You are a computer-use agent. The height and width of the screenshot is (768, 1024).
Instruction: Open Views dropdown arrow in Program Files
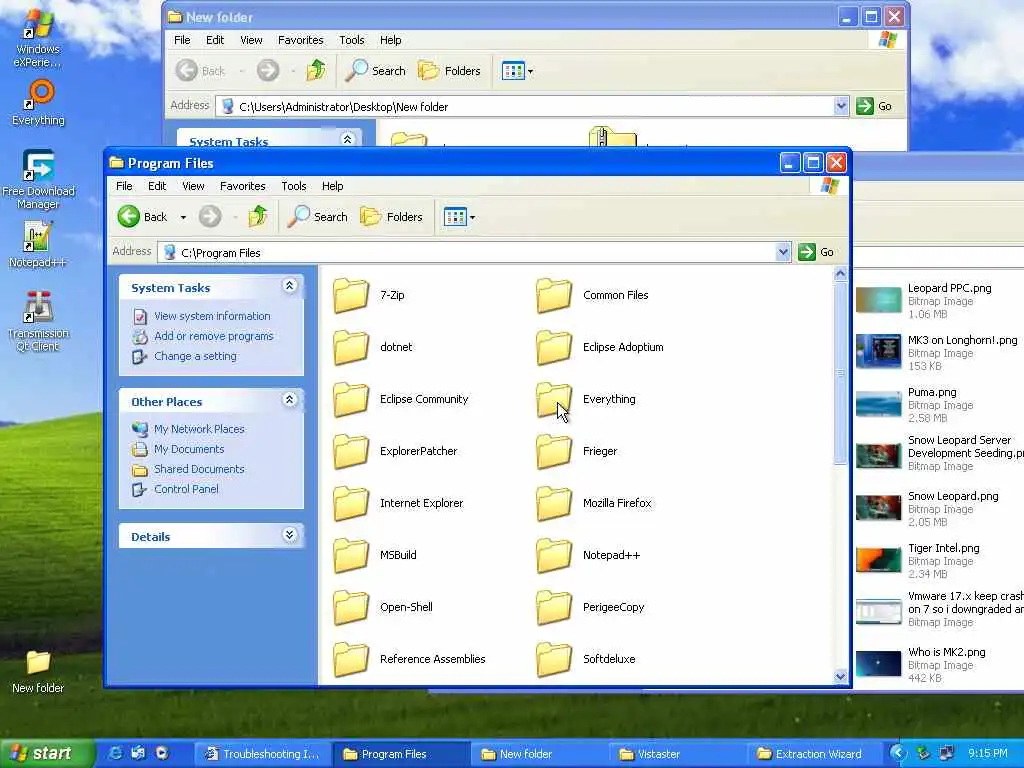coord(473,217)
